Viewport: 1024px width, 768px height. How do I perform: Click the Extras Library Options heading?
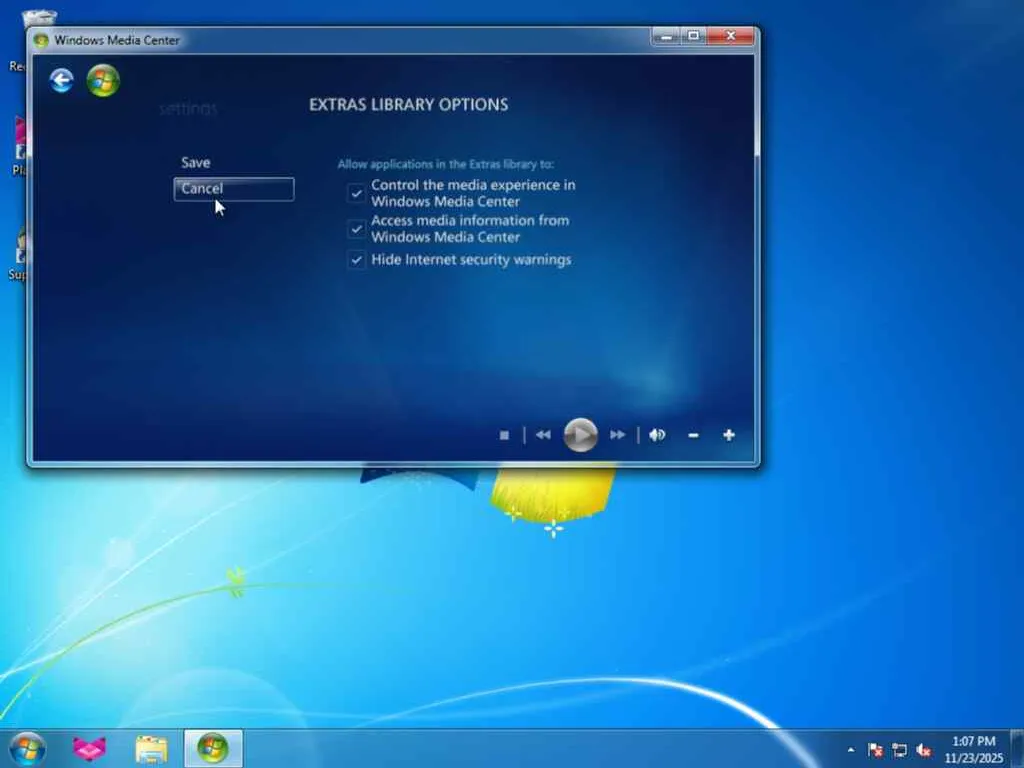click(x=409, y=105)
